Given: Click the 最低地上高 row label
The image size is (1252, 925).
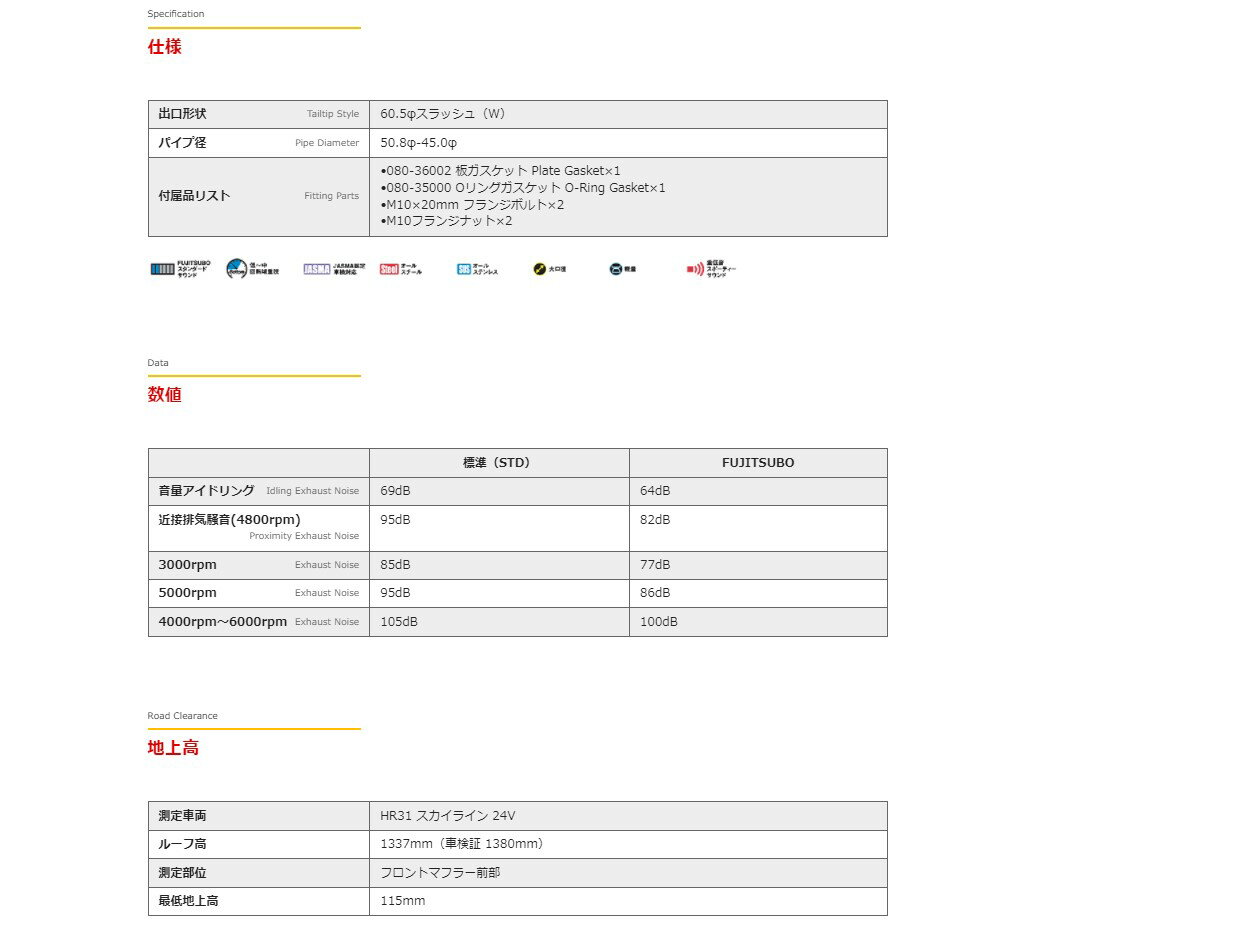Looking at the screenshot, I should (x=188, y=901).
